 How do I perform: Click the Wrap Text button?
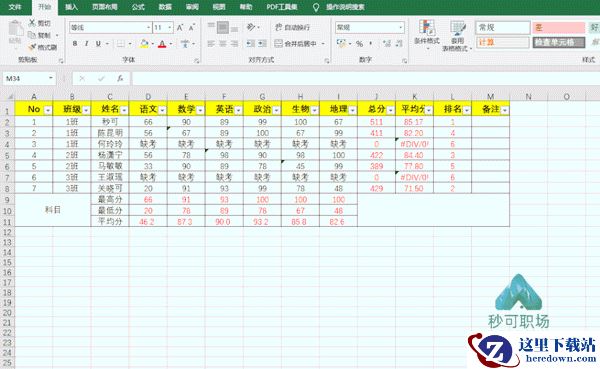[x=292, y=27]
